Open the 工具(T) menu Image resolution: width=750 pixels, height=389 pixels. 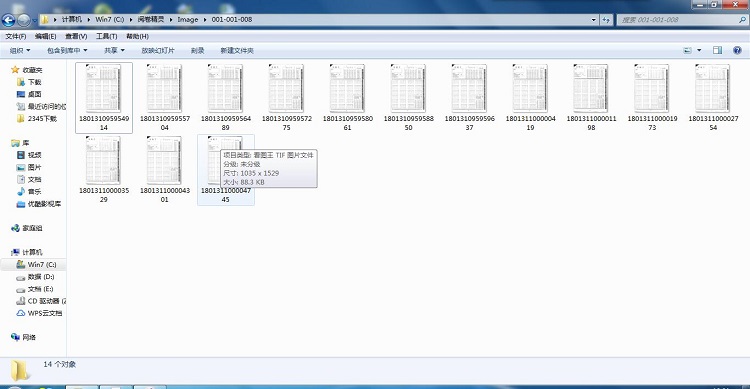click(x=106, y=36)
